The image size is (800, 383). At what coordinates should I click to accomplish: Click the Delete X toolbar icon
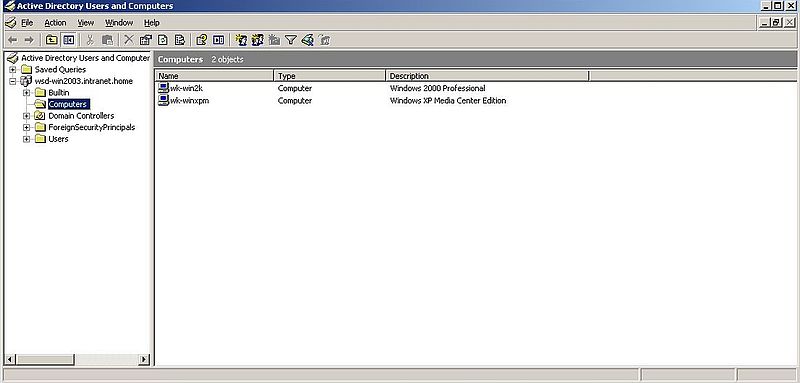(x=129, y=40)
